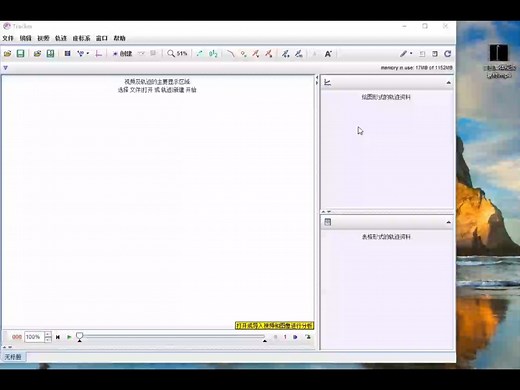Click the track control icon next to 创建
This screenshot has height=390, width=520.
click(x=142, y=53)
